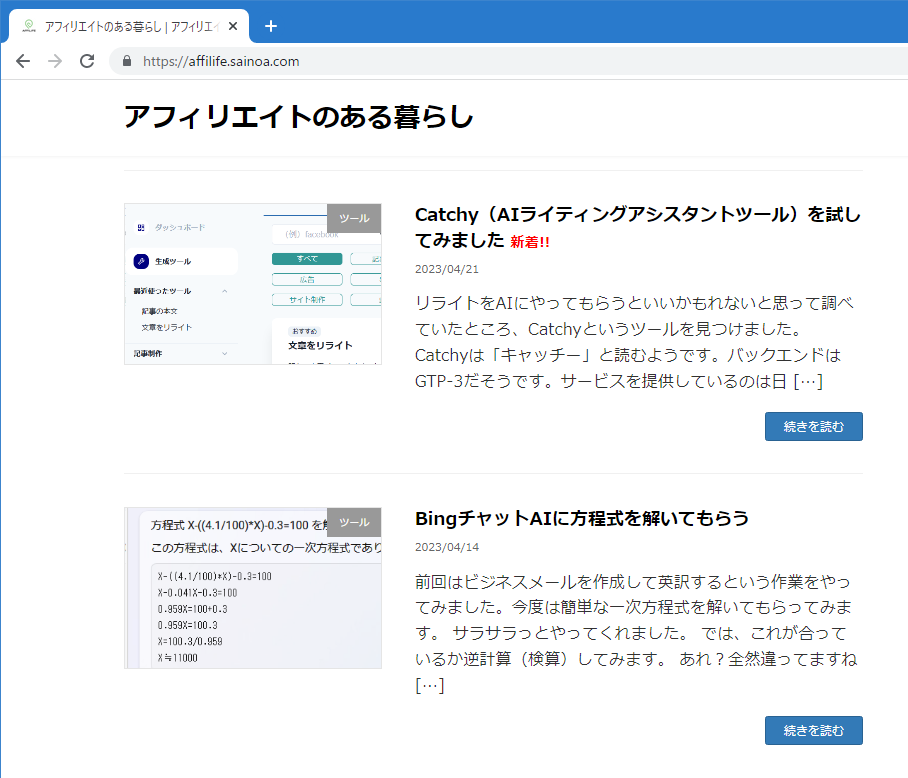Click the Bing article excerpt text
908x778 pixels.
coord(636,633)
